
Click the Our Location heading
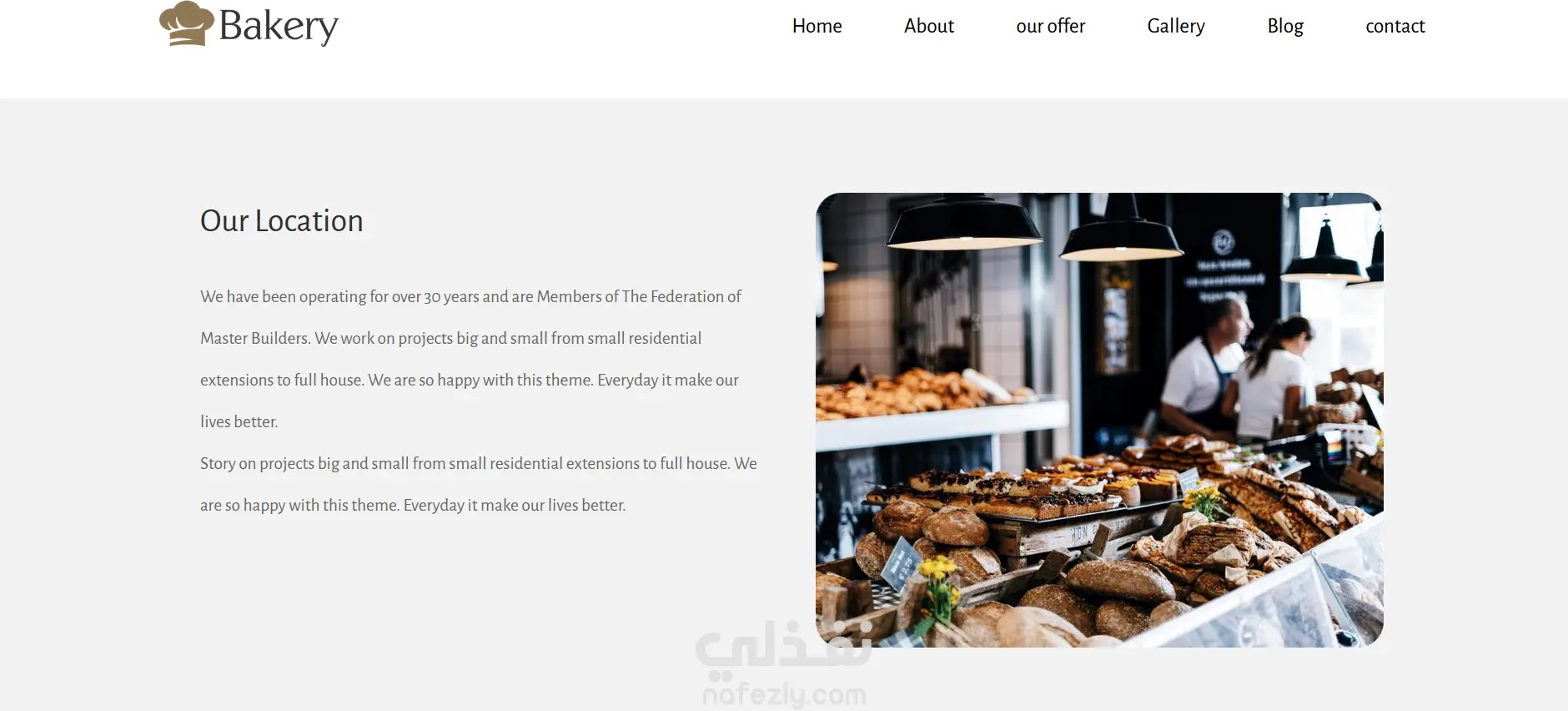coord(282,221)
